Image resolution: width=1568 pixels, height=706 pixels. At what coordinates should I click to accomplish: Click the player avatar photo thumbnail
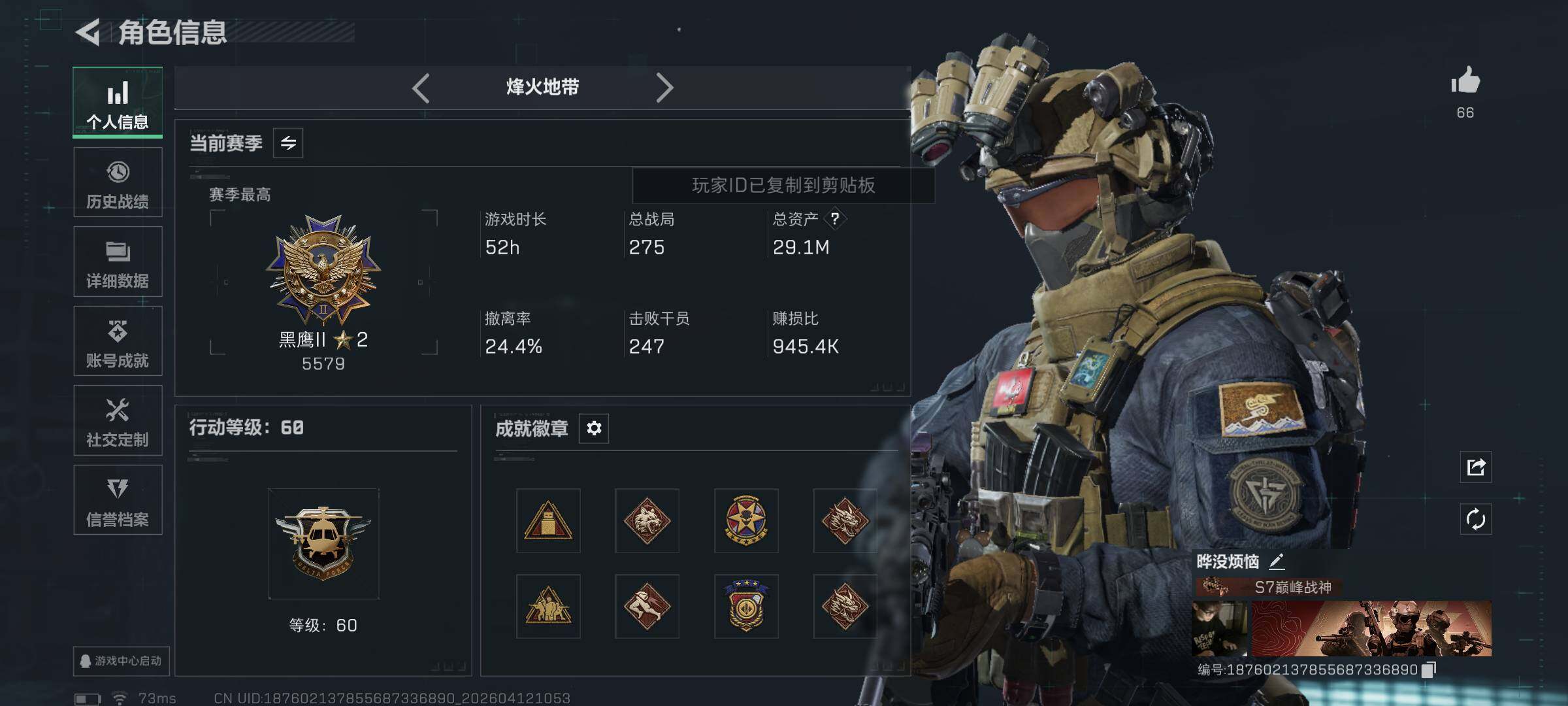[x=1220, y=628]
